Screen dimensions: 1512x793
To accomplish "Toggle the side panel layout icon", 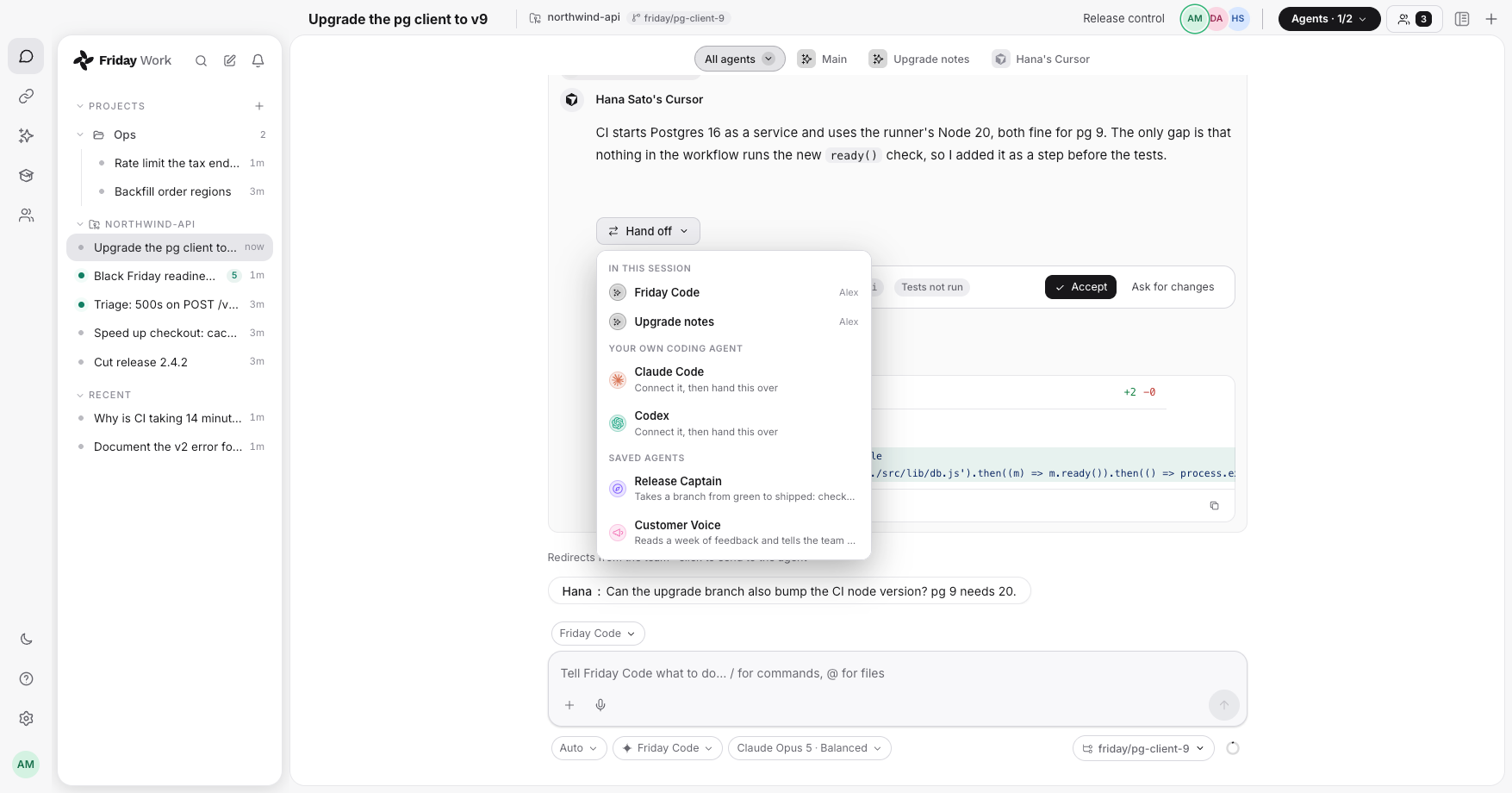I will pos(1462,19).
